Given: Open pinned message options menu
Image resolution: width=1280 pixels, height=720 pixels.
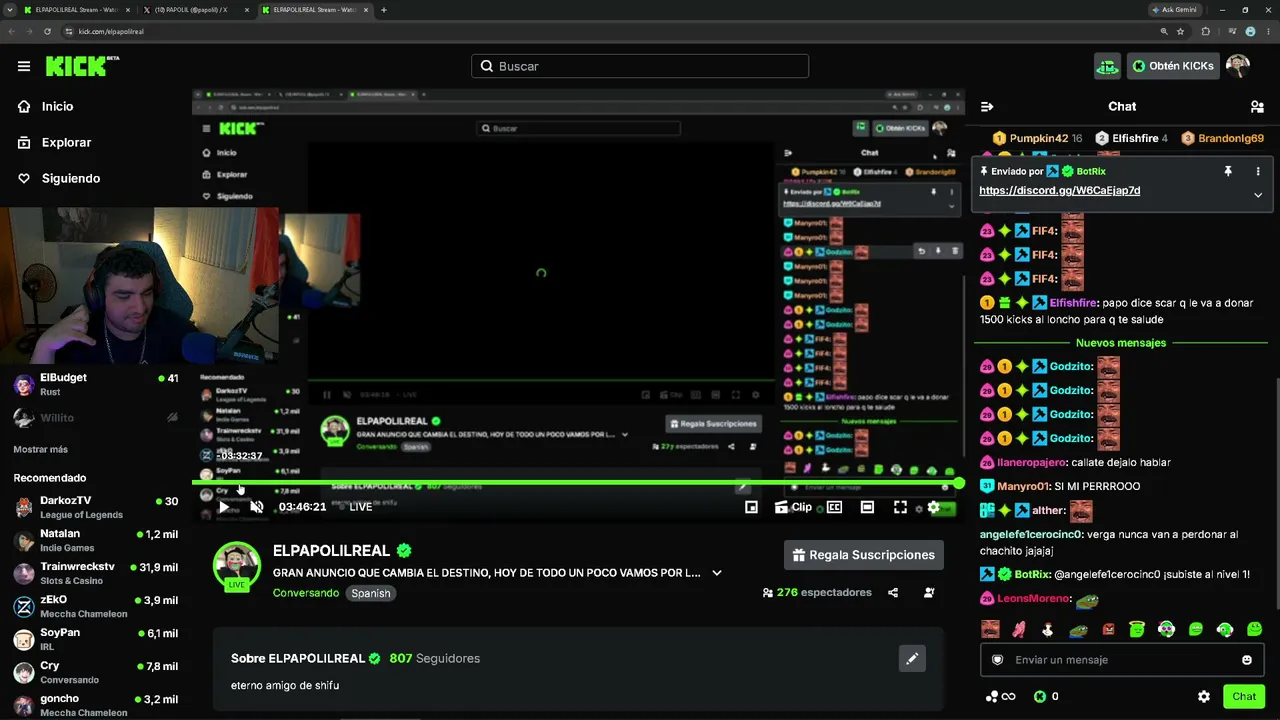Looking at the screenshot, I should tap(1258, 172).
